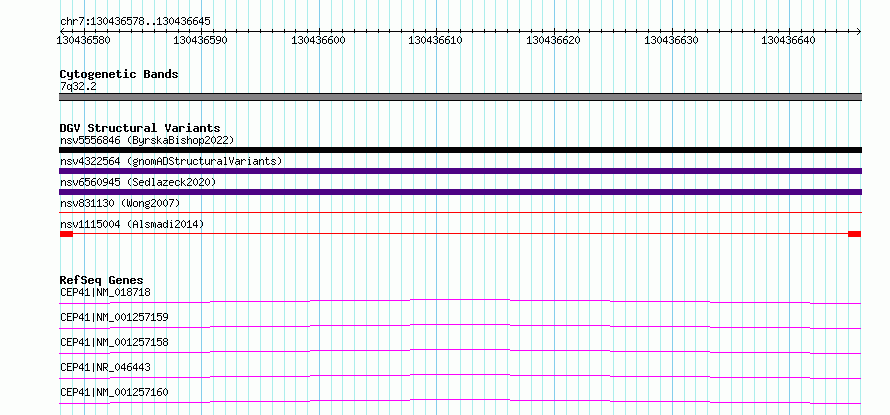Click the magenta intron line under CEP41|NM_001257159

tap(460, 326)
